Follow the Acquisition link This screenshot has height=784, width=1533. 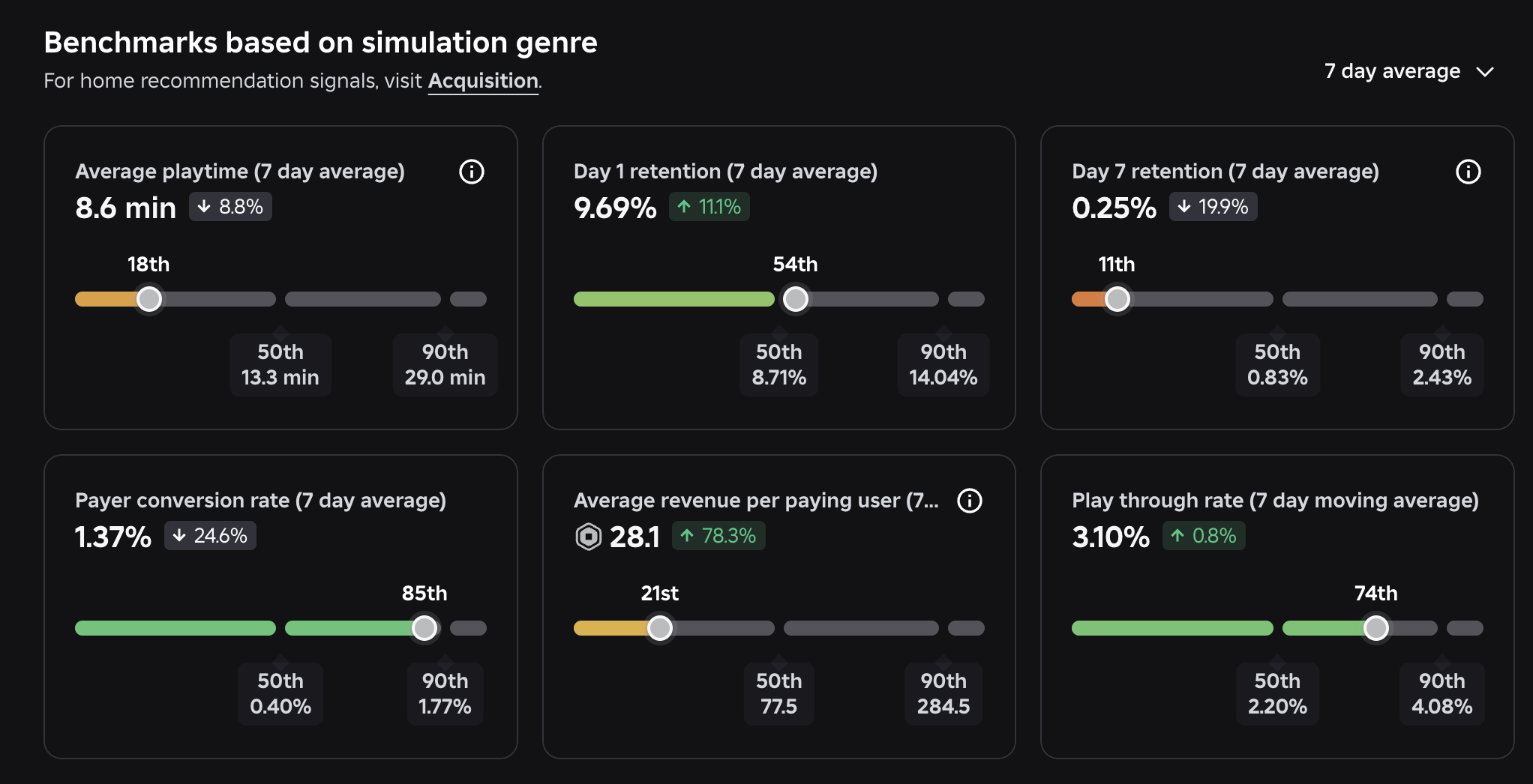coord(483,81)
